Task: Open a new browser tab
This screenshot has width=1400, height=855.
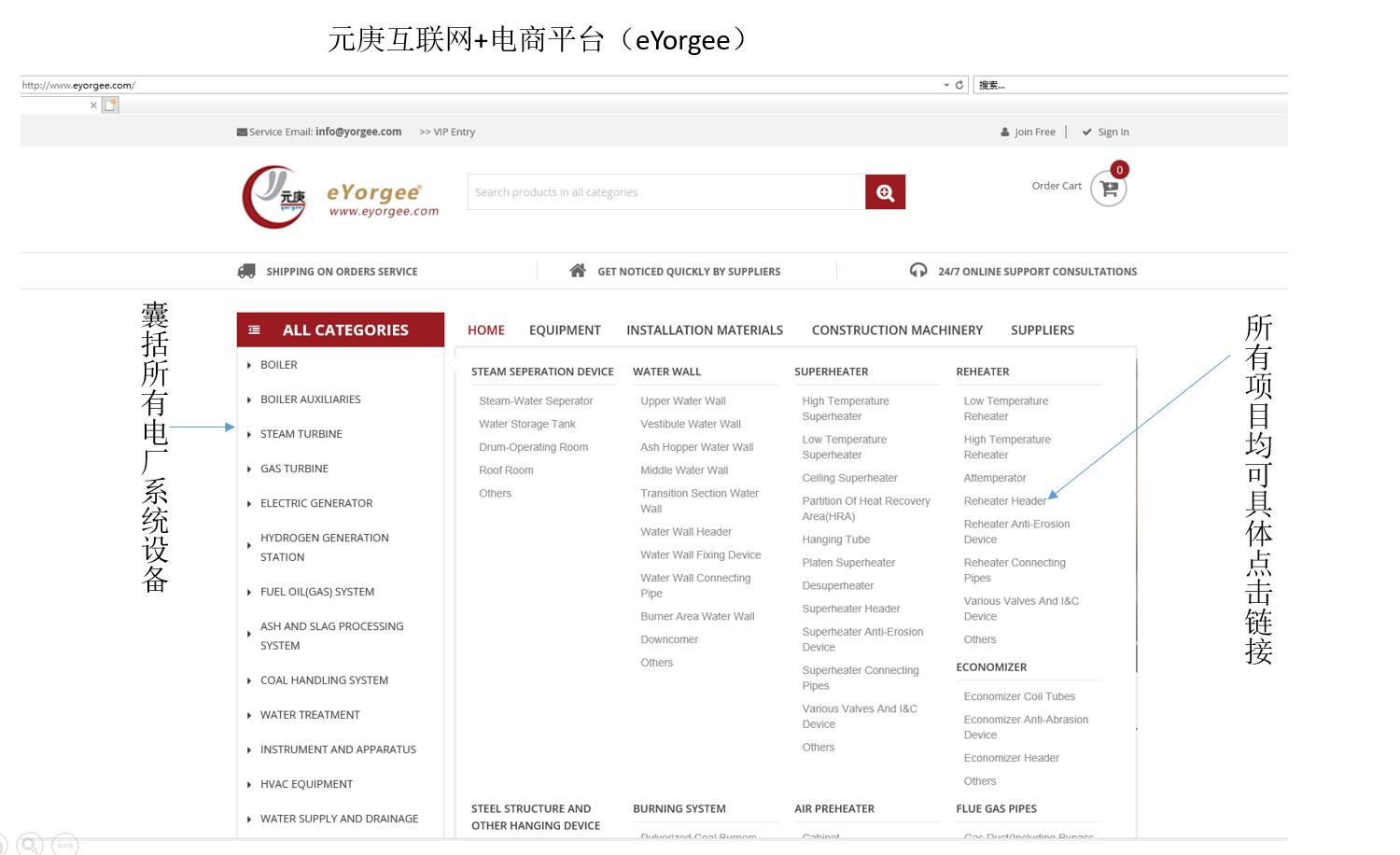Action: point(110,105)
